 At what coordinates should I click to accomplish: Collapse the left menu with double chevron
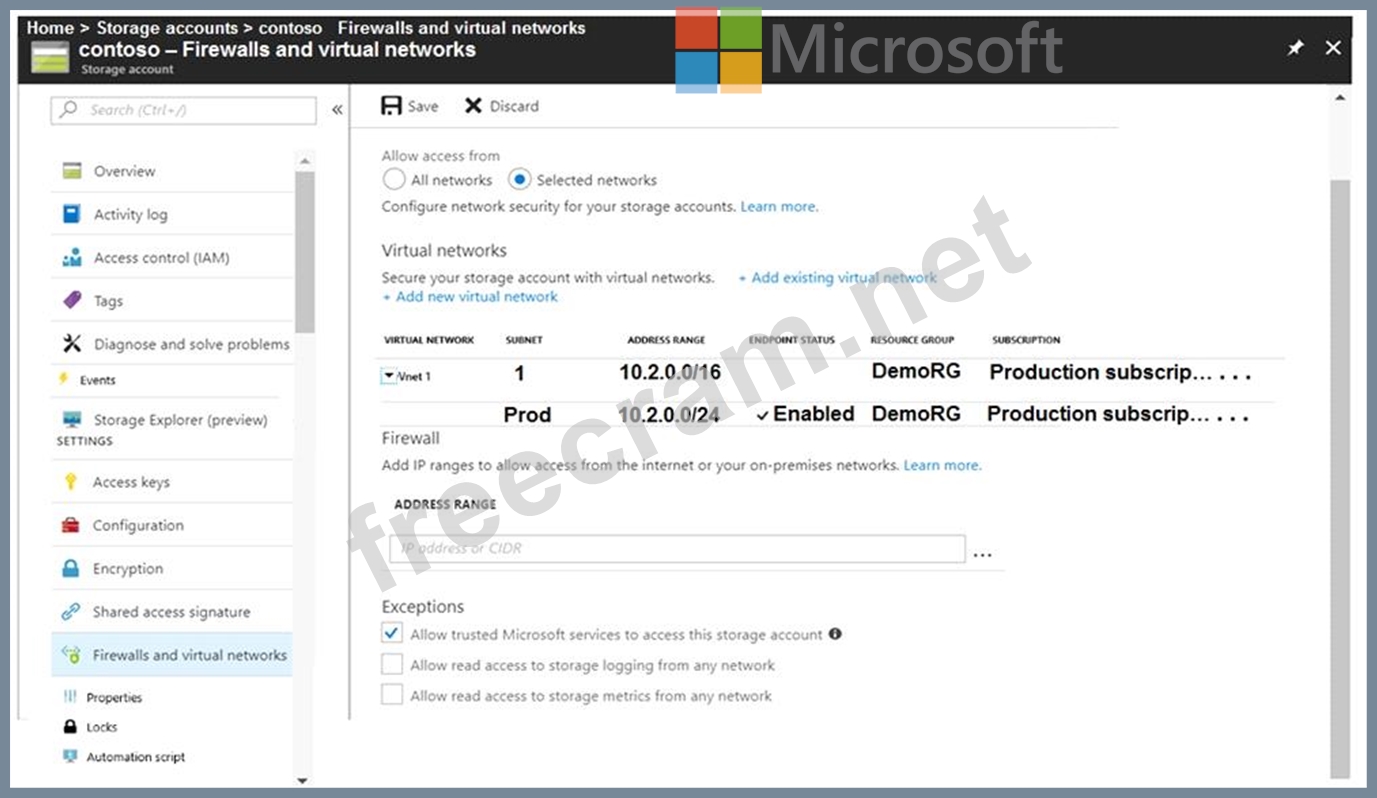point(337,110)
